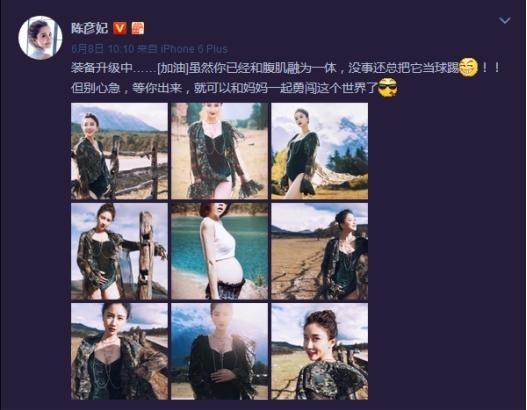Click the post text starting 装备升级中
The image size is (527, 410).
pos(286,78)
